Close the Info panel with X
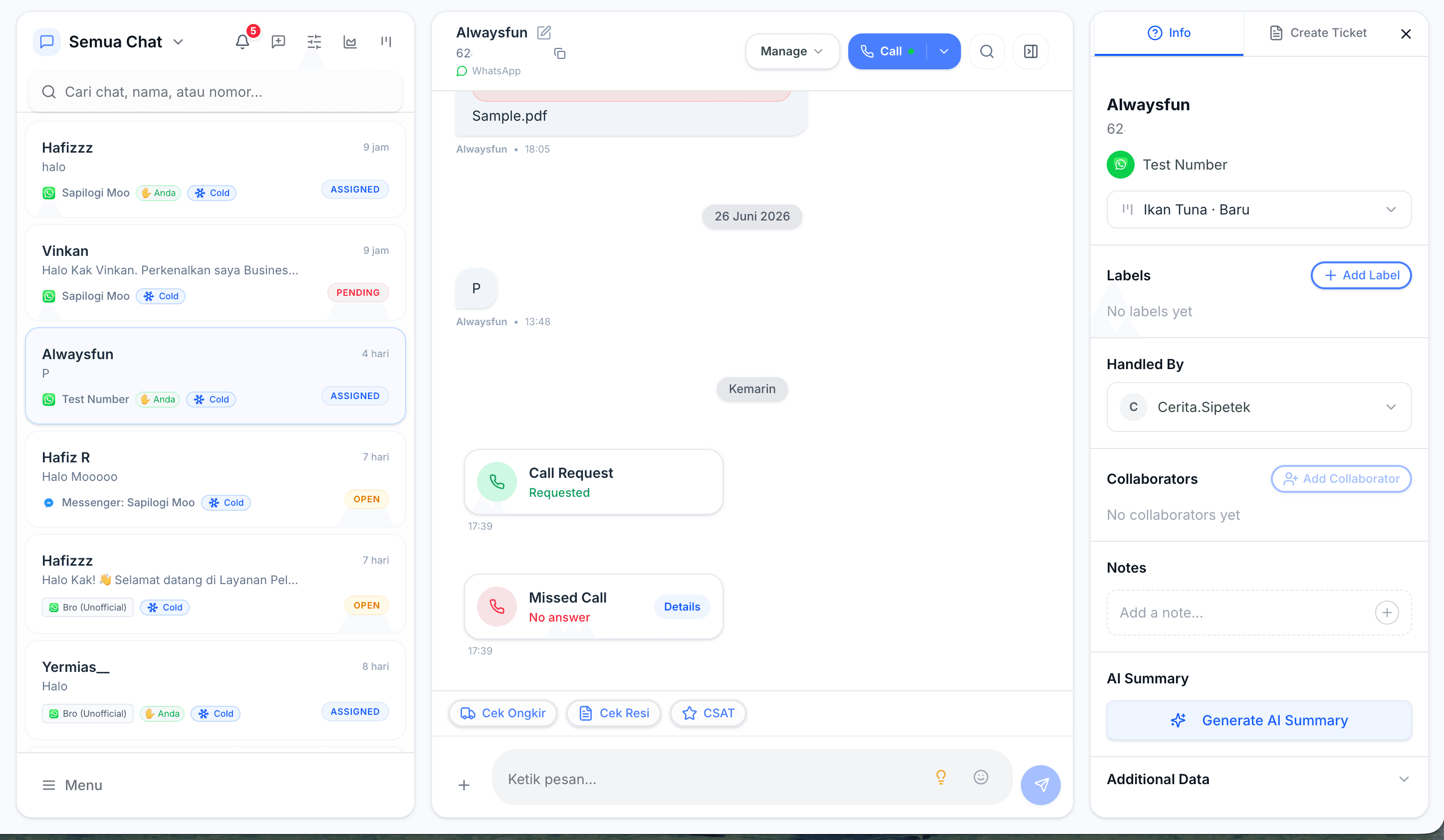 pos(1406,34)
